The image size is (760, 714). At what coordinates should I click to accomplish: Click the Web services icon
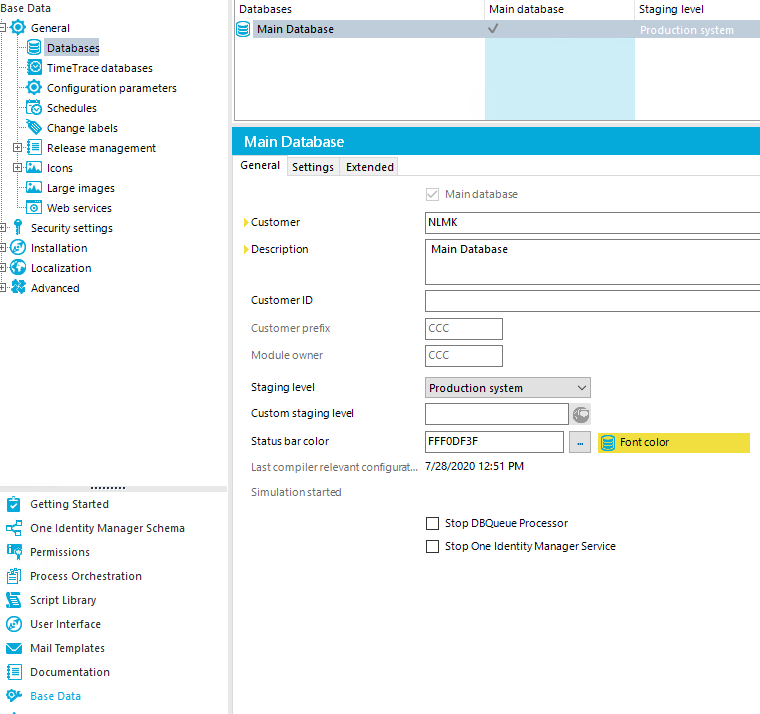pos(34,208)
